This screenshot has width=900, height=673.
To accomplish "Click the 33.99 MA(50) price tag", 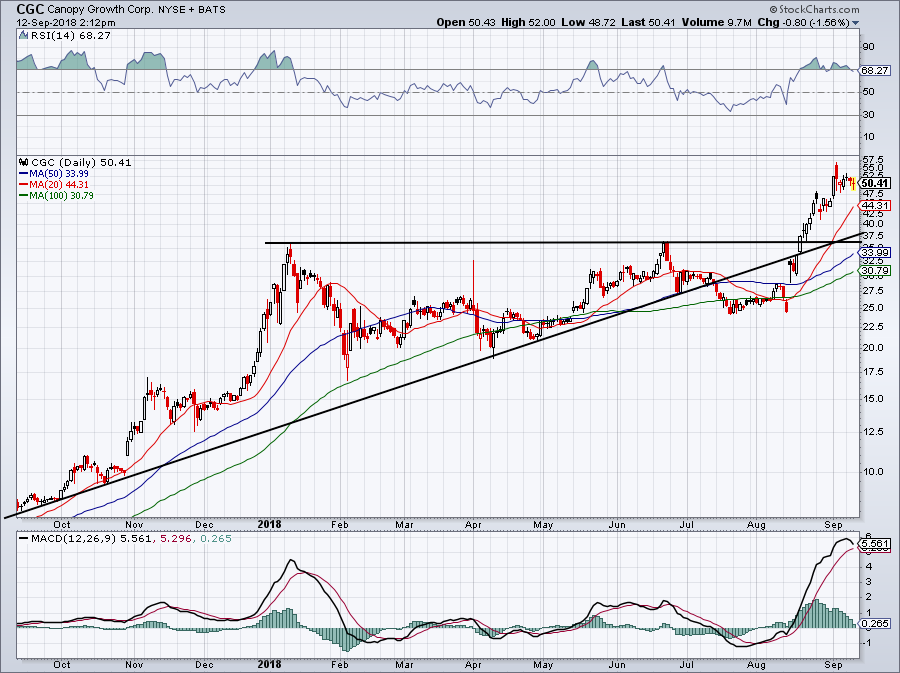I will [x=875, y=252].
